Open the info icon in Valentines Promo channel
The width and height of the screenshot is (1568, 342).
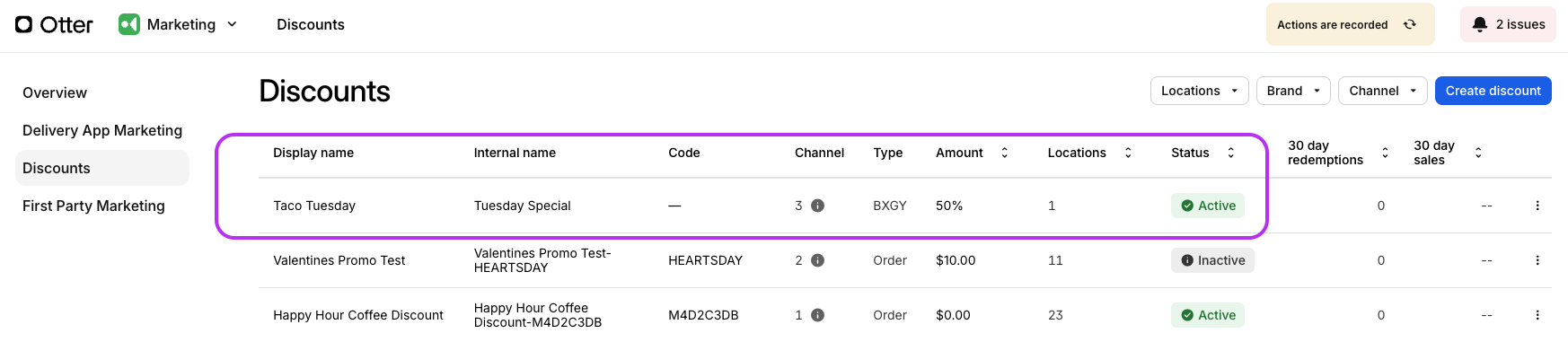click(817, 260)
